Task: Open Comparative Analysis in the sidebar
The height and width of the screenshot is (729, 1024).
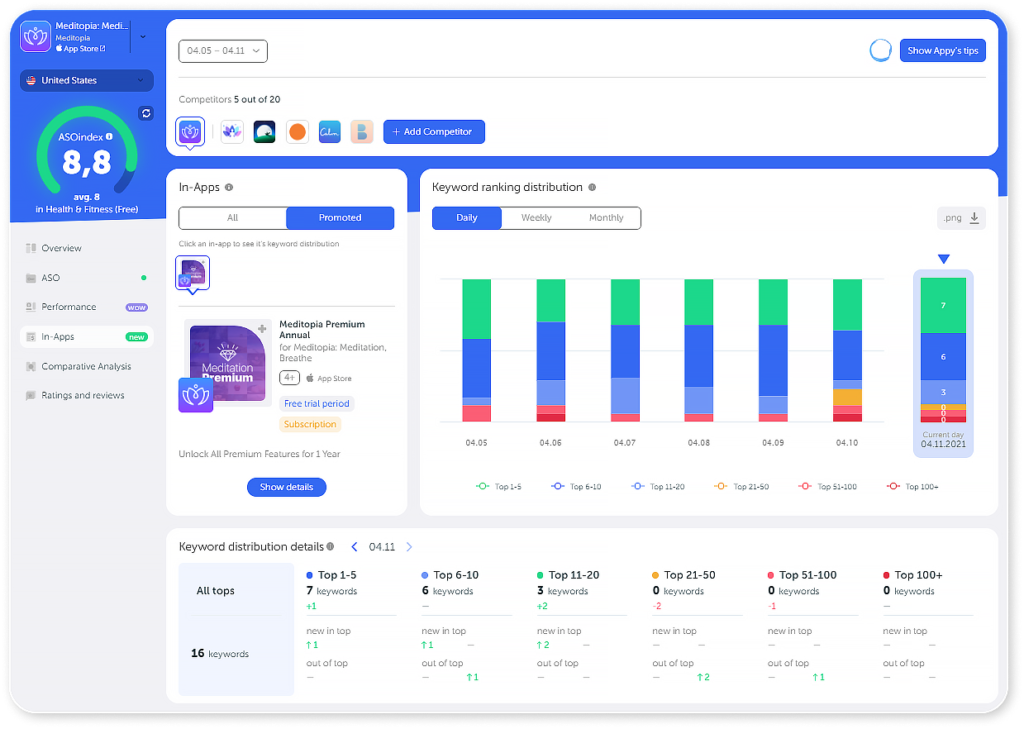Action: tap(87, 366)
